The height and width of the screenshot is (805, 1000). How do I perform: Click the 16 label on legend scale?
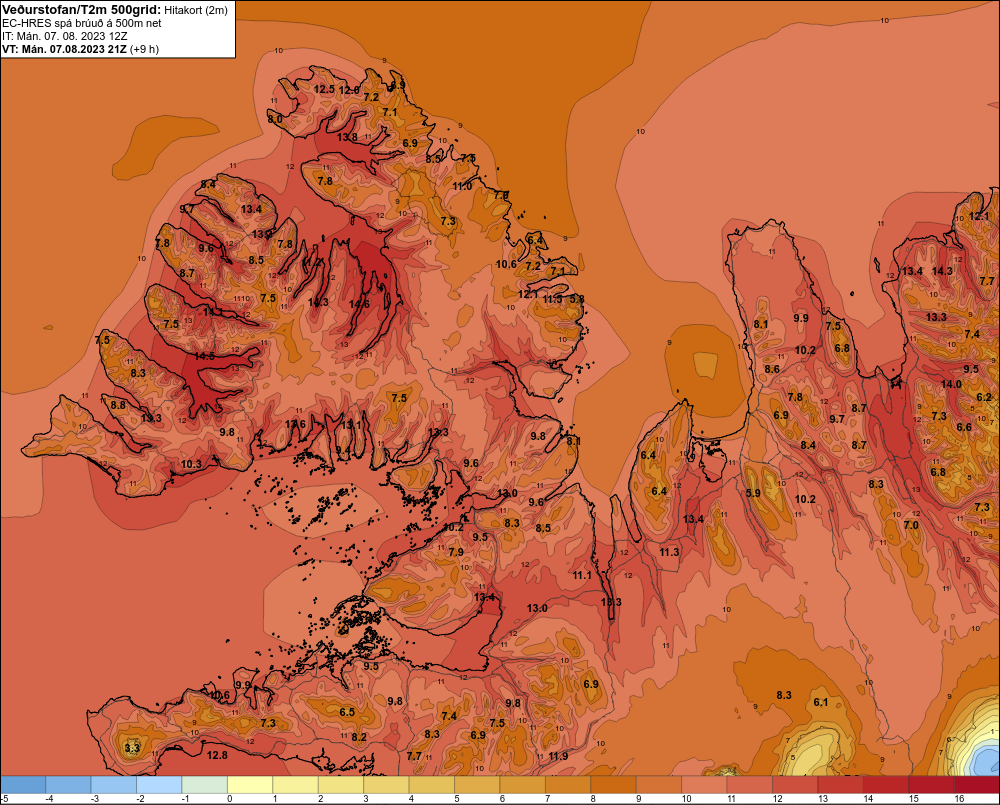[x=959, y=799]
